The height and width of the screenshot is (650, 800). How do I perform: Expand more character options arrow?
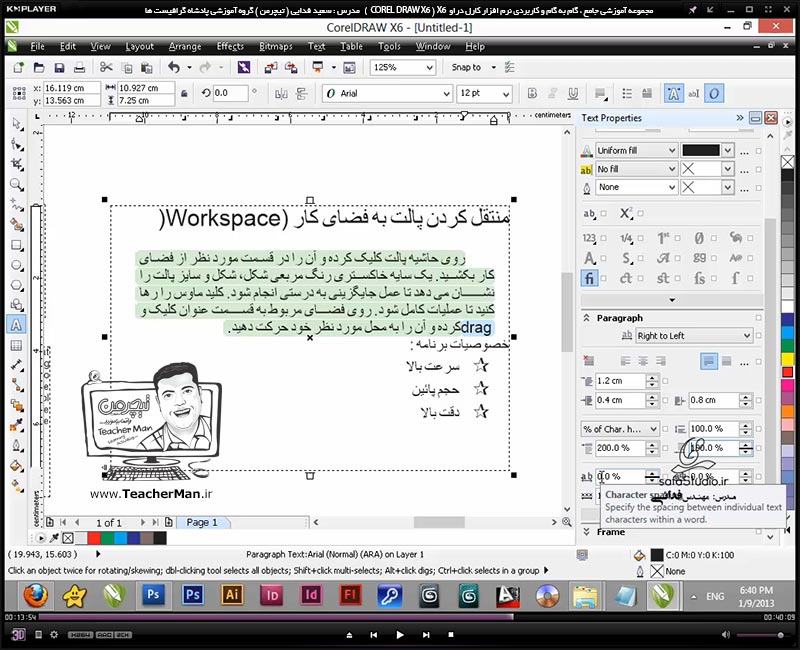click(671, 300)
